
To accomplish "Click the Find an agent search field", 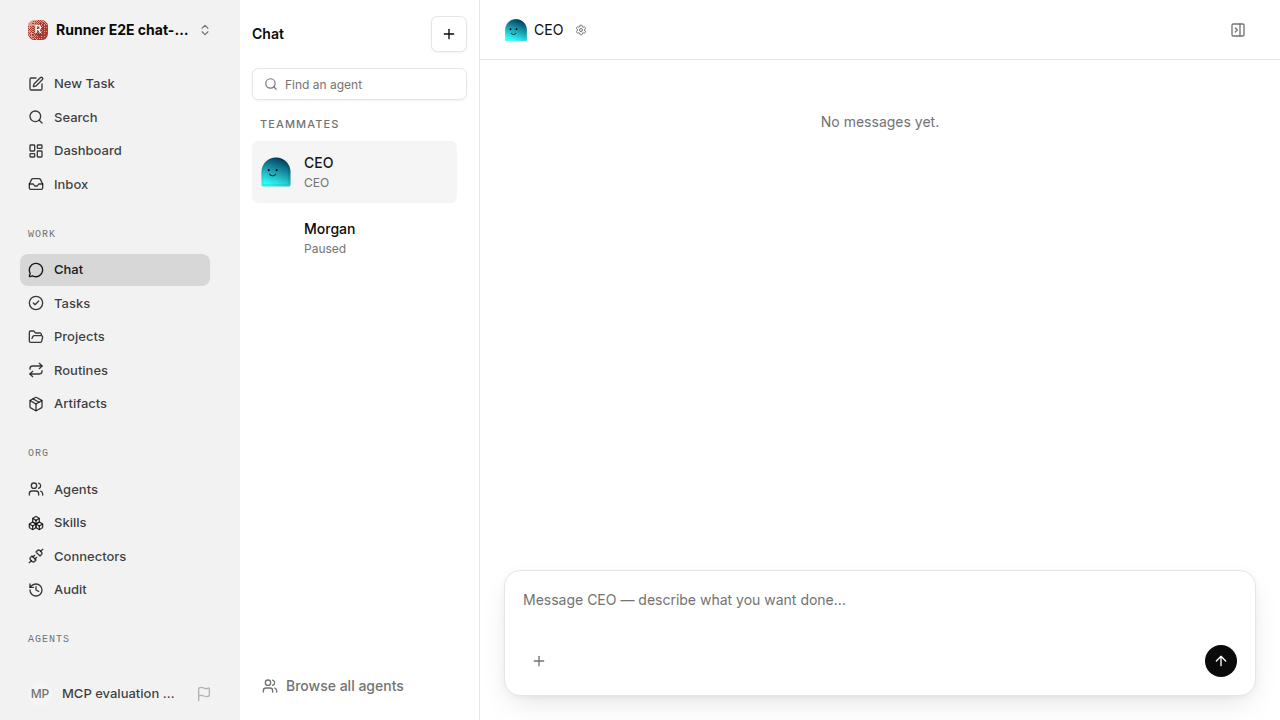I will 359,84.
